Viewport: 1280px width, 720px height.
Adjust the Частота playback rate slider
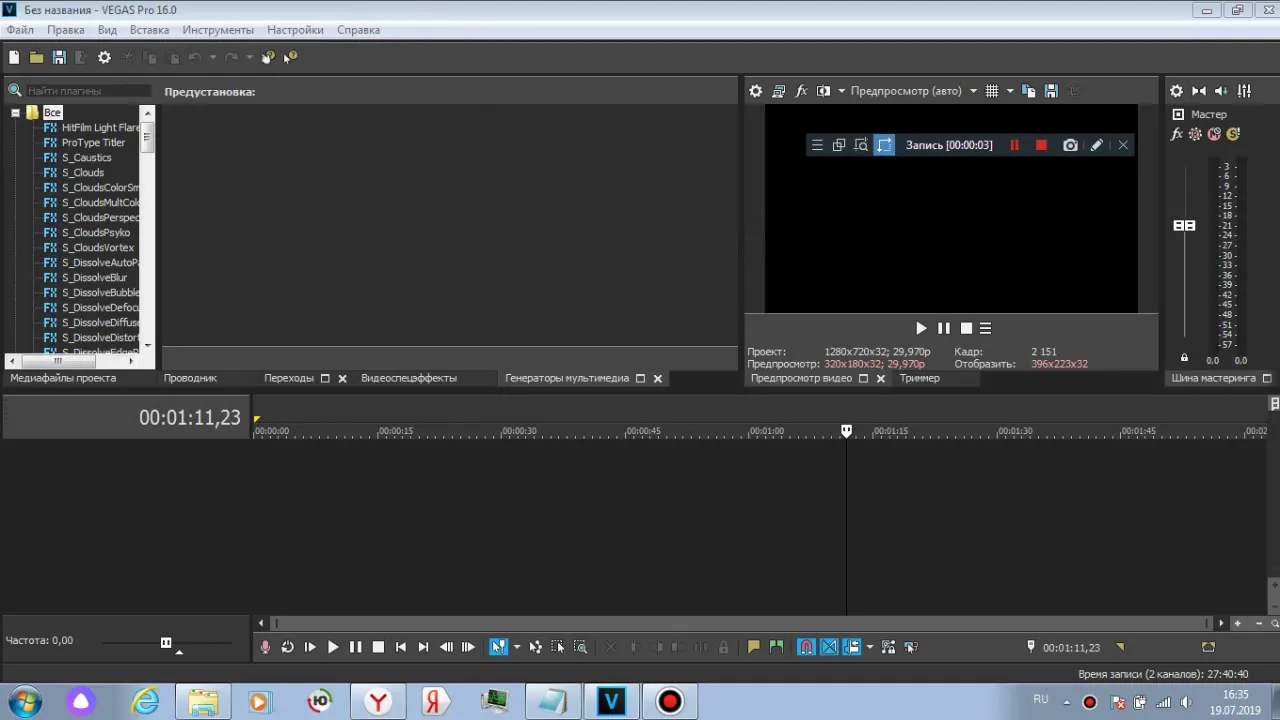tap(166, 643)
